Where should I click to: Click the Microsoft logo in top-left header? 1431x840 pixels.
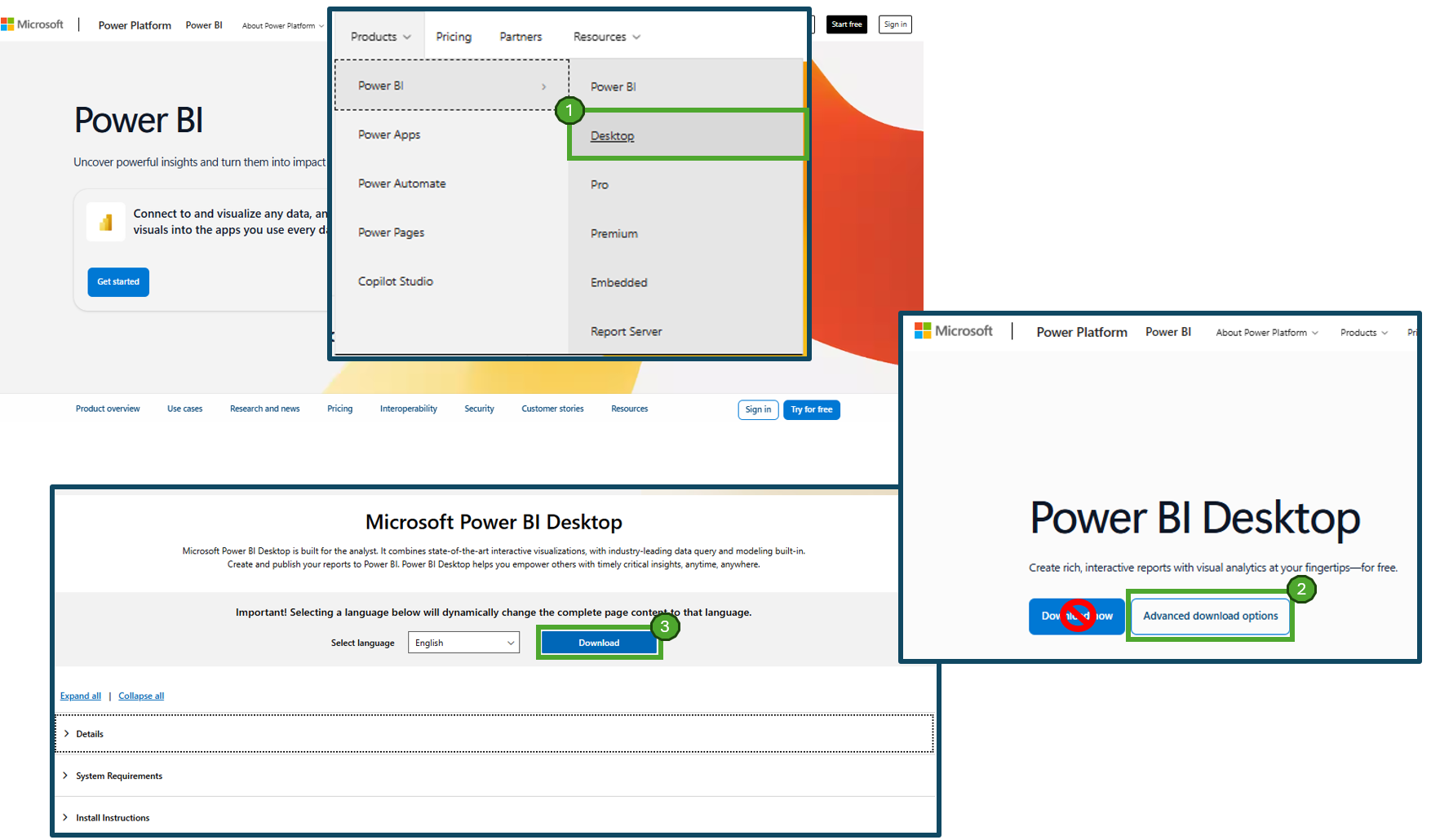pos(32,24)
